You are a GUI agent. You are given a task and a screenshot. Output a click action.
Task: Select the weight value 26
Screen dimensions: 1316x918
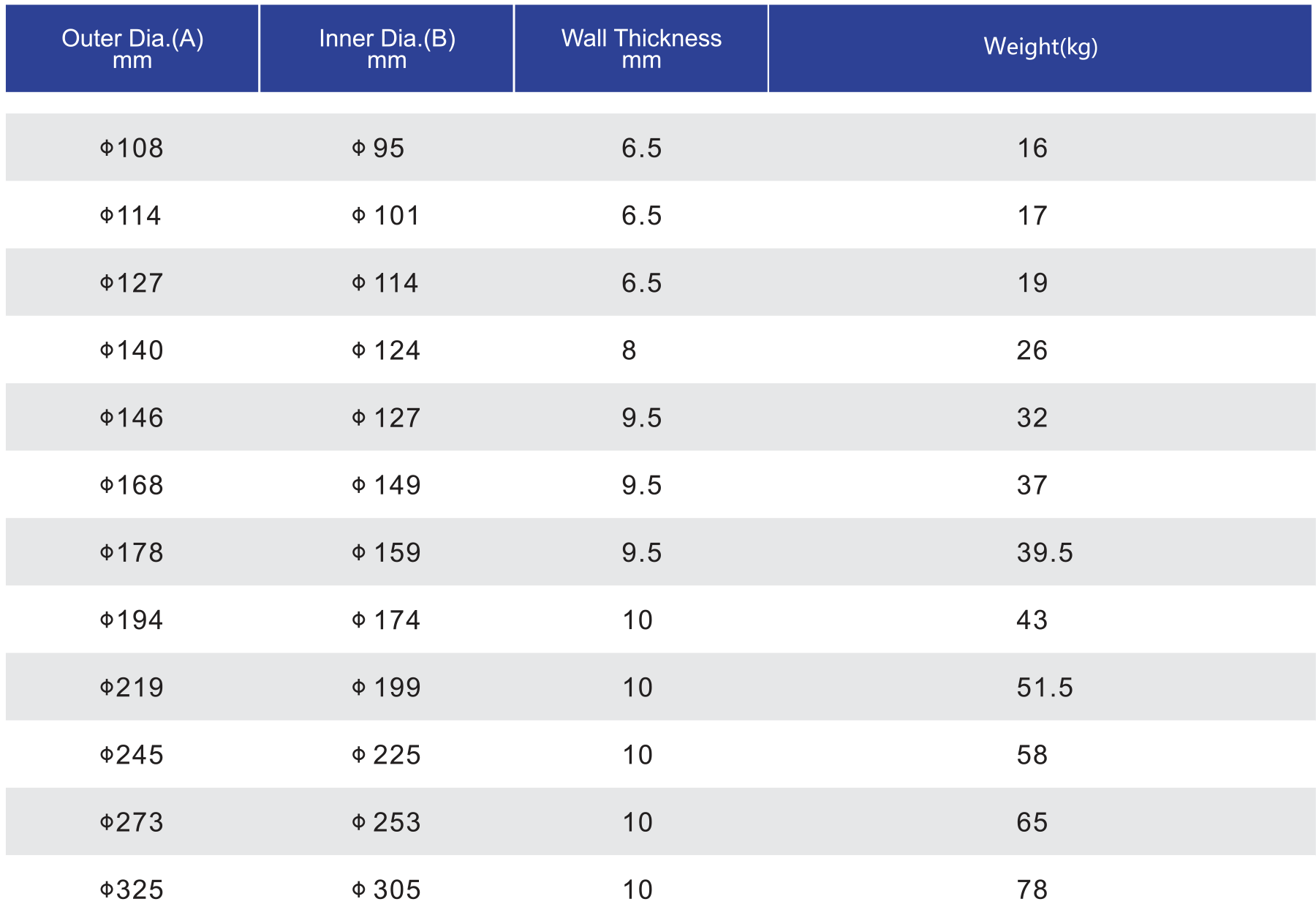point(1032,351)
